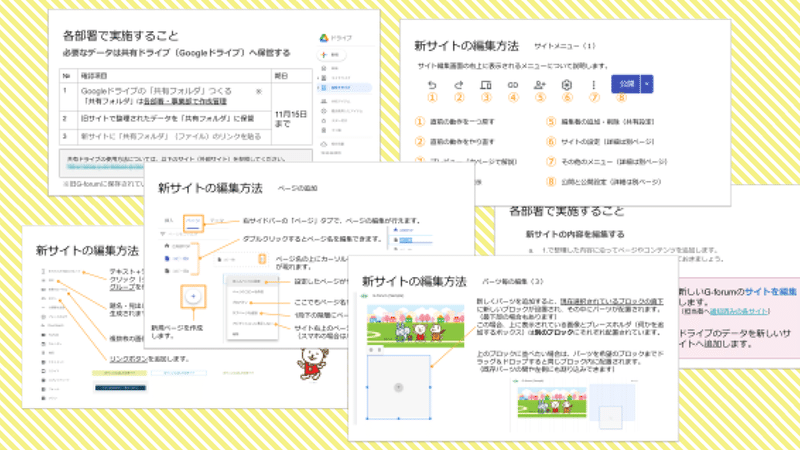Viewport: 800px width, 450px height.
Task: Click the yellow-green sample button
Action: (x=119, y=373)
